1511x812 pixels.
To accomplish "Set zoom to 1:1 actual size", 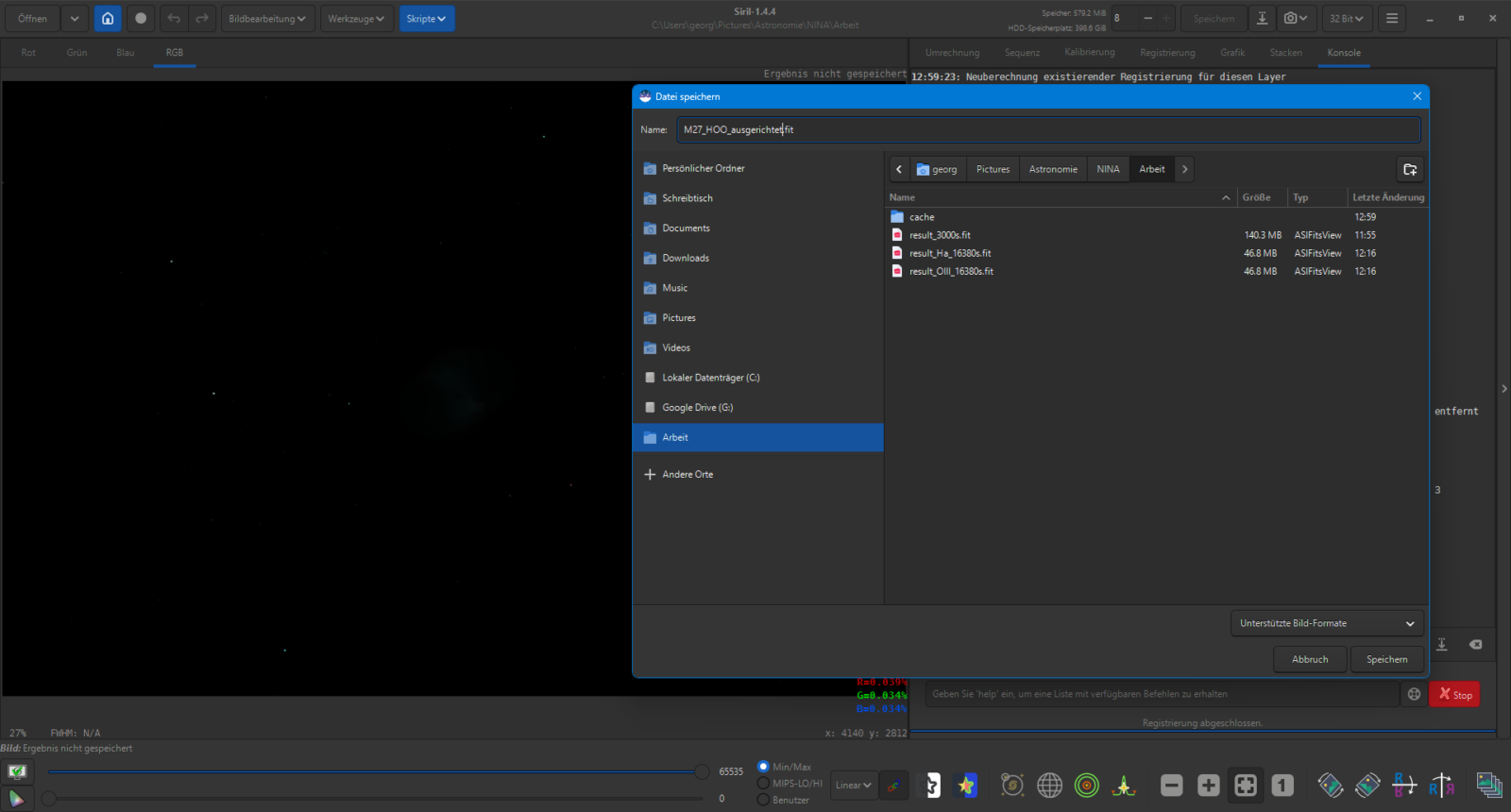I will click(x=1282, y=786).
